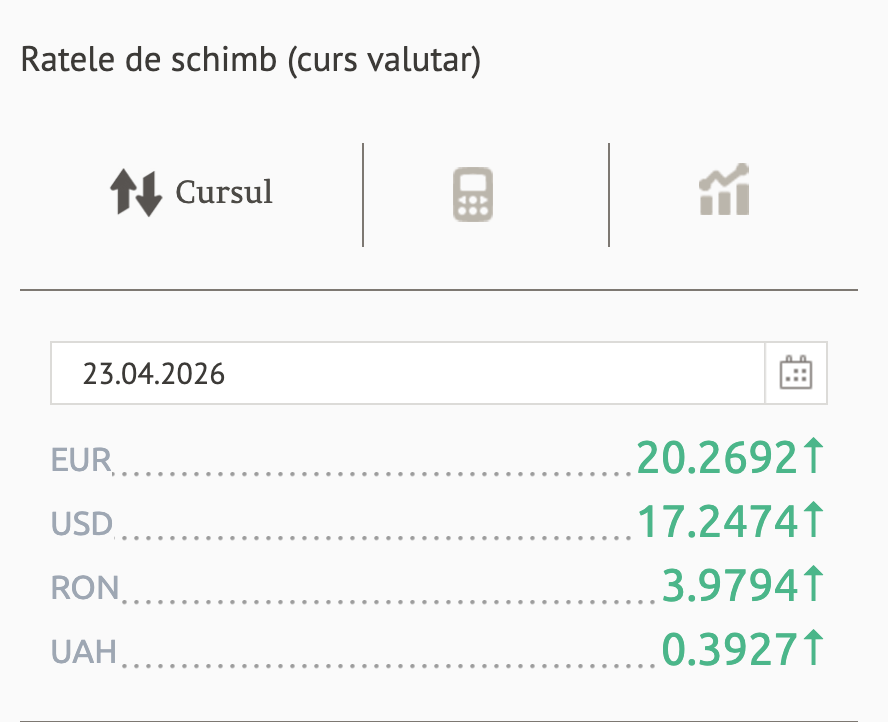888x722 pixels.
Task: Switch to the exchange rate chart tab
Action: tap(723, 190)
